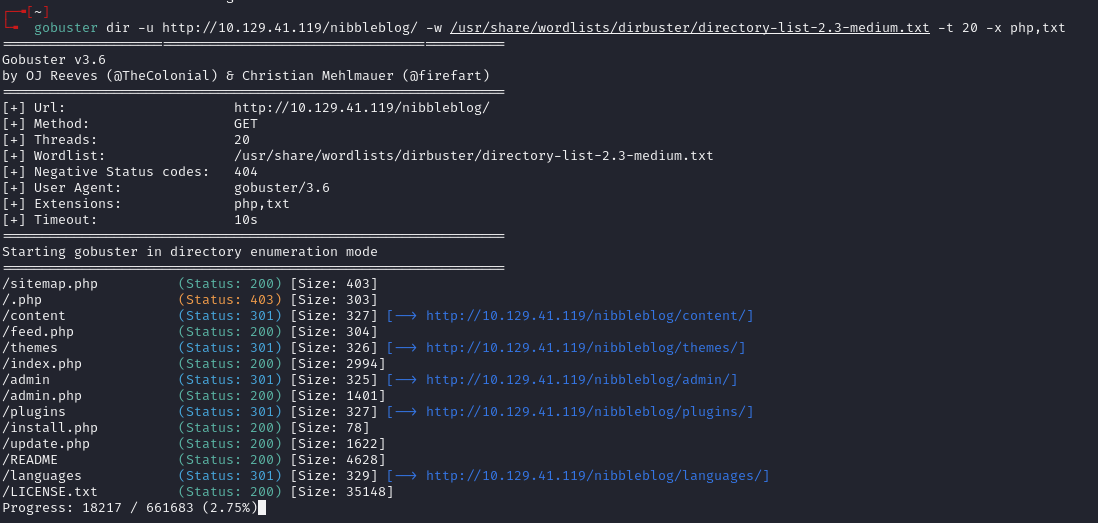Select the /README result entry
The height and width of the screenshot is (523, 1098).
click(30, 460)
